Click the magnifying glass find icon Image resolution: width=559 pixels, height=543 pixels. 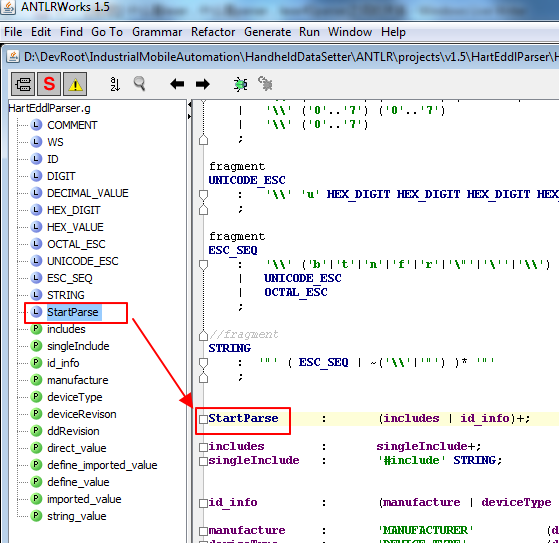(x=139, y=84)
